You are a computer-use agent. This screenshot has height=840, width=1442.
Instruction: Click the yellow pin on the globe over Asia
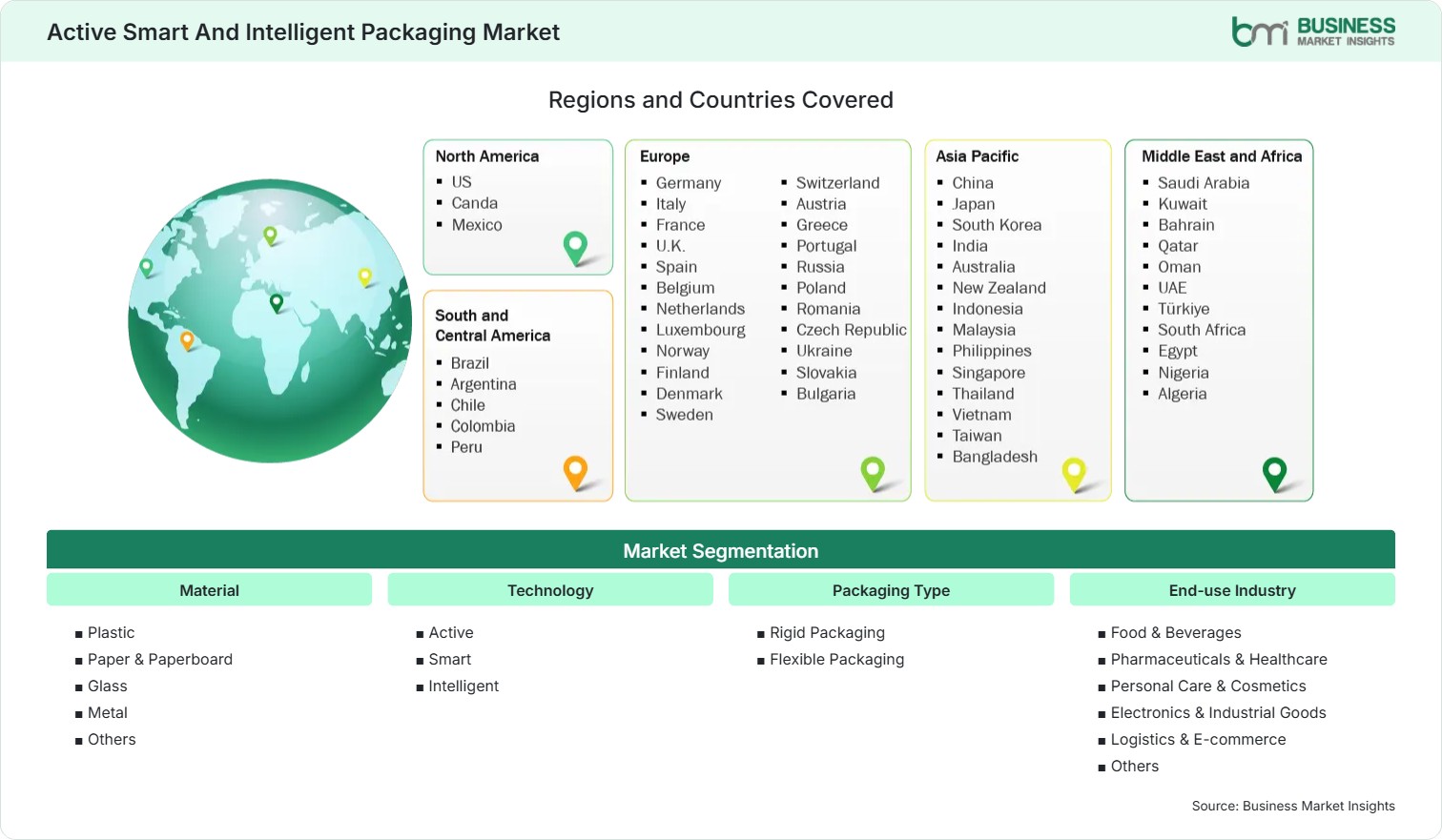click(x=364, y=277)
